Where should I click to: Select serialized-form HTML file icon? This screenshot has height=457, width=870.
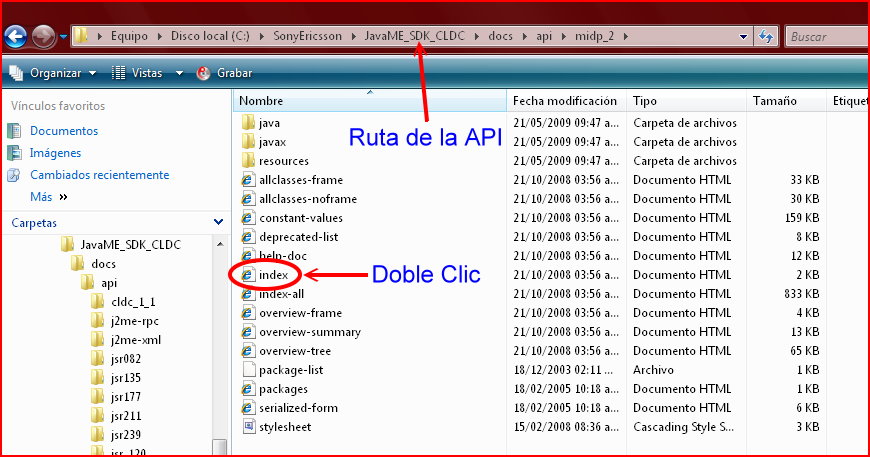(x=248, y=408)
